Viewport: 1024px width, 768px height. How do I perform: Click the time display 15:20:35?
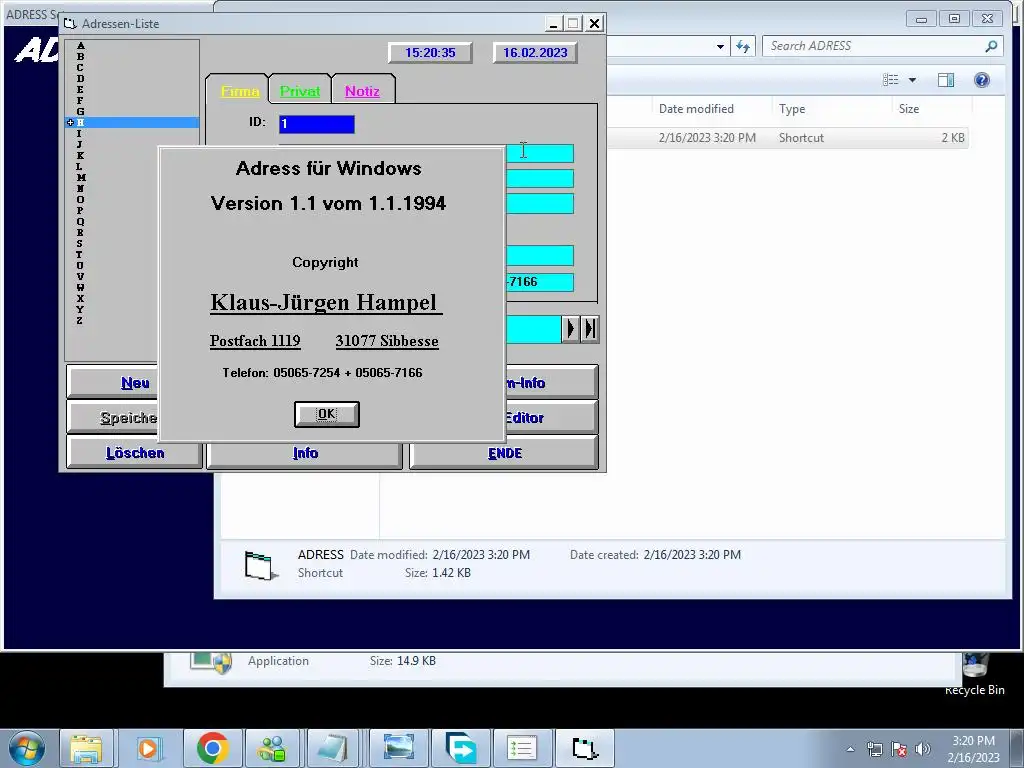(430, 52)
